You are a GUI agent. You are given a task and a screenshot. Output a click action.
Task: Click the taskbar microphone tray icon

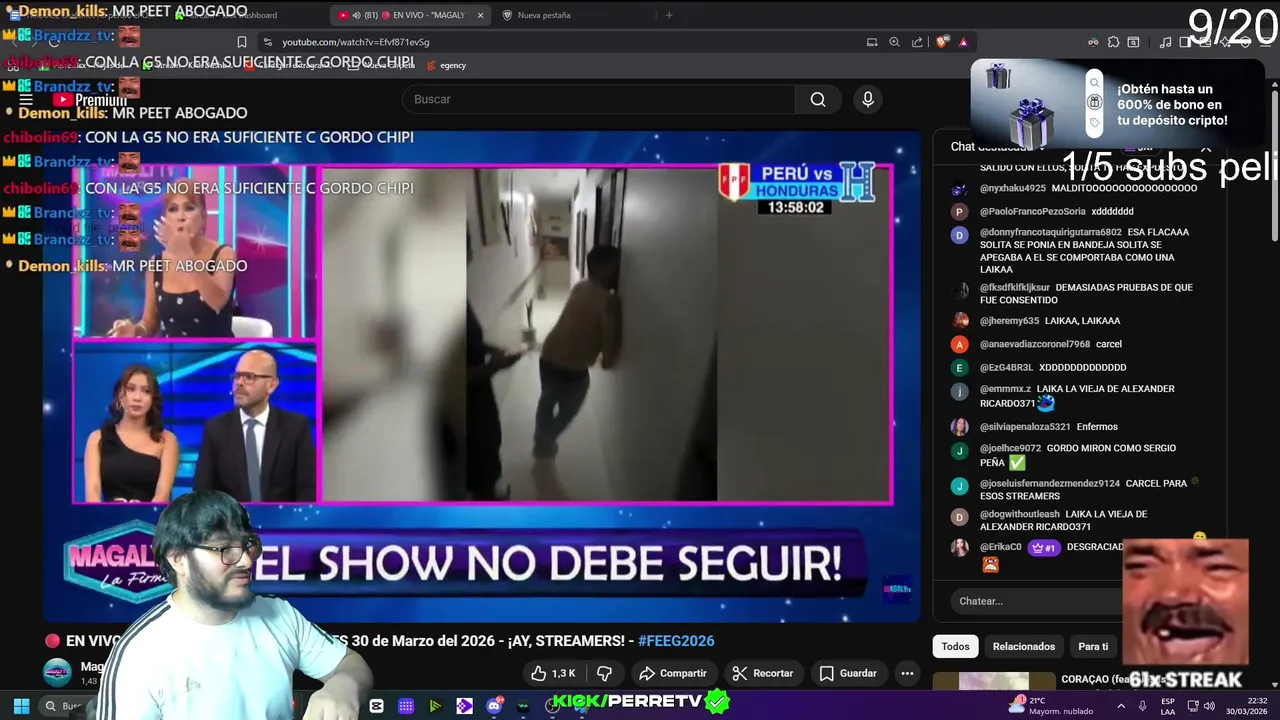click(x=1142, y=706)
